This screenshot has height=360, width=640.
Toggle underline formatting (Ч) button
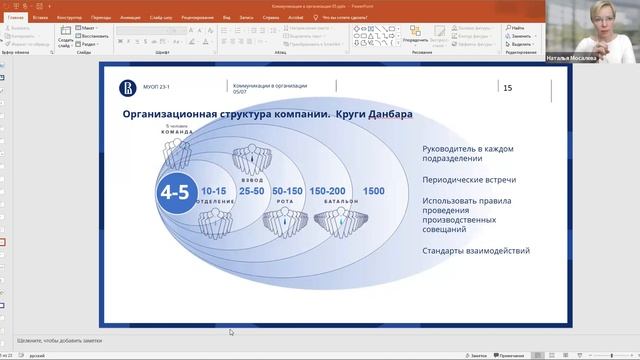(x=137, y=42)
